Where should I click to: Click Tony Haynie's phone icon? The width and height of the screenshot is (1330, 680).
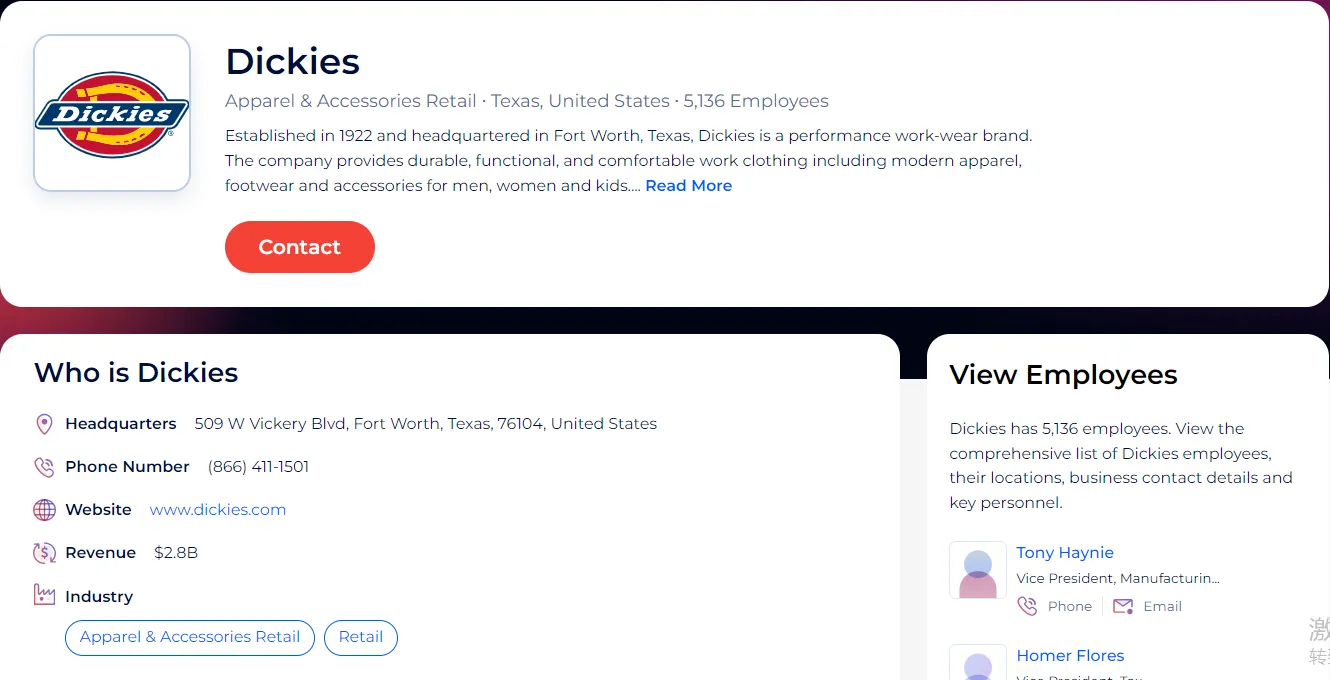[1027, 606]
